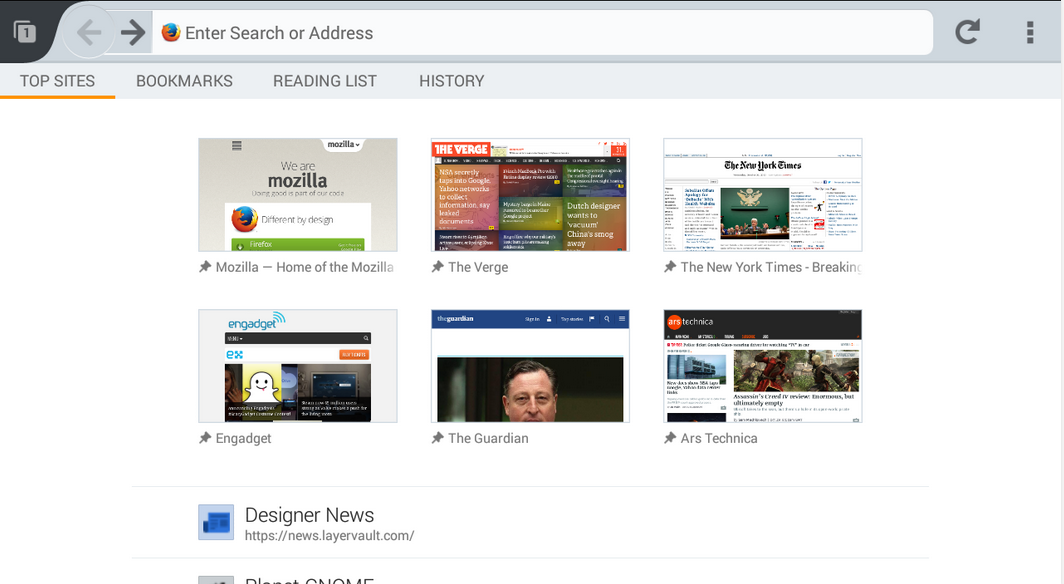The height and width of the screenshot is (584, 1064).
Task: Toggle the pin next to The Guardian
Action: [x=437, y=438]
